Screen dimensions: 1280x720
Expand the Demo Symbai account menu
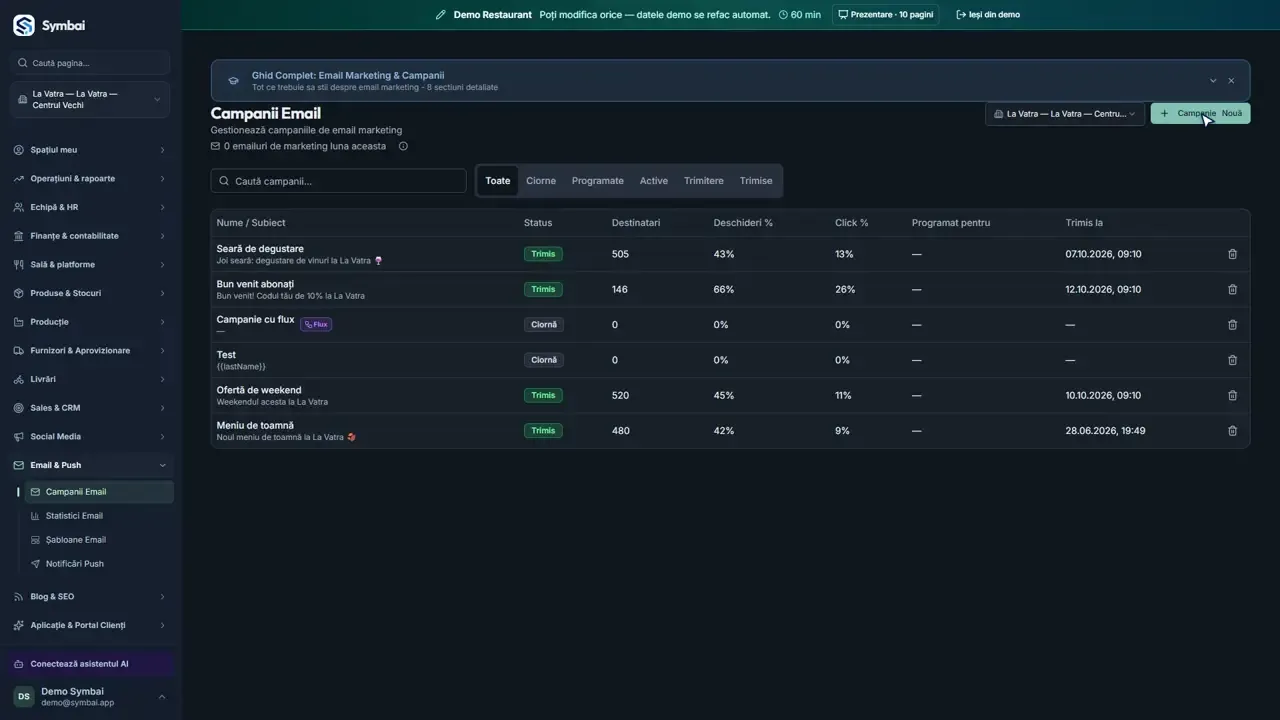tap(90, 697)
